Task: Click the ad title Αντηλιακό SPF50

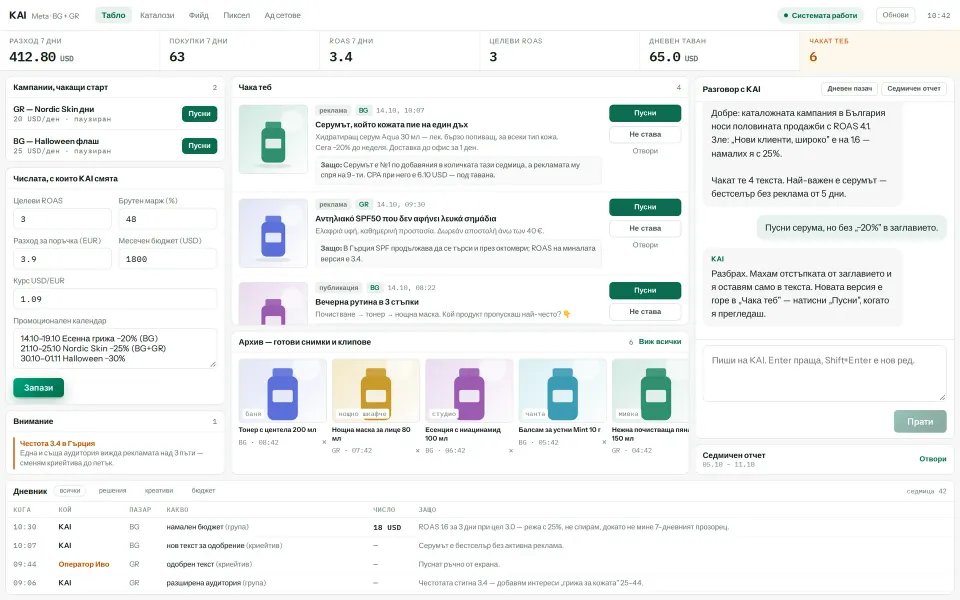Action: pyautogui.click(x=405, y=219)
